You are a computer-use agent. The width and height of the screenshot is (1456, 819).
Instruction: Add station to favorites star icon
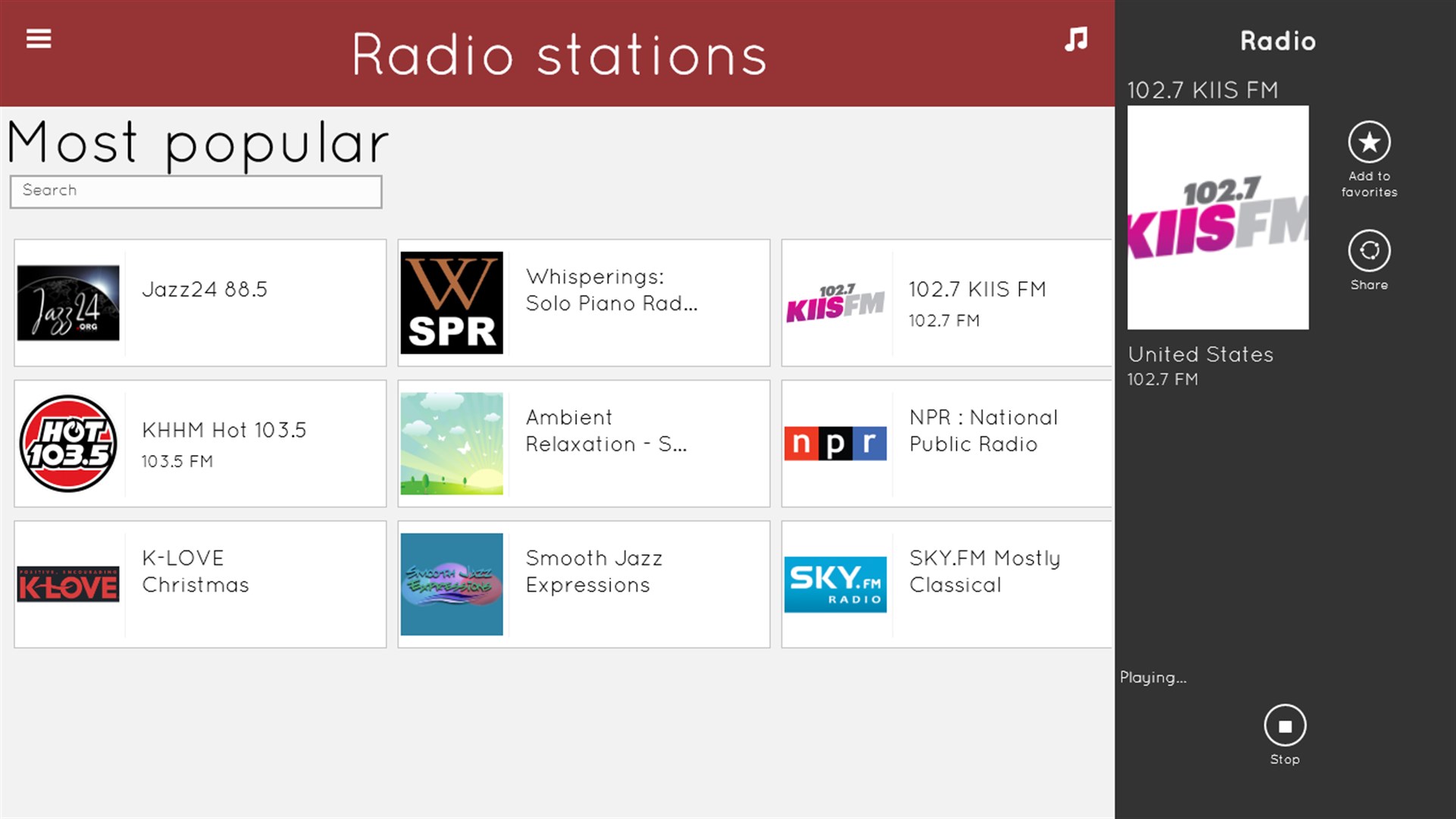click(1368, 143)
